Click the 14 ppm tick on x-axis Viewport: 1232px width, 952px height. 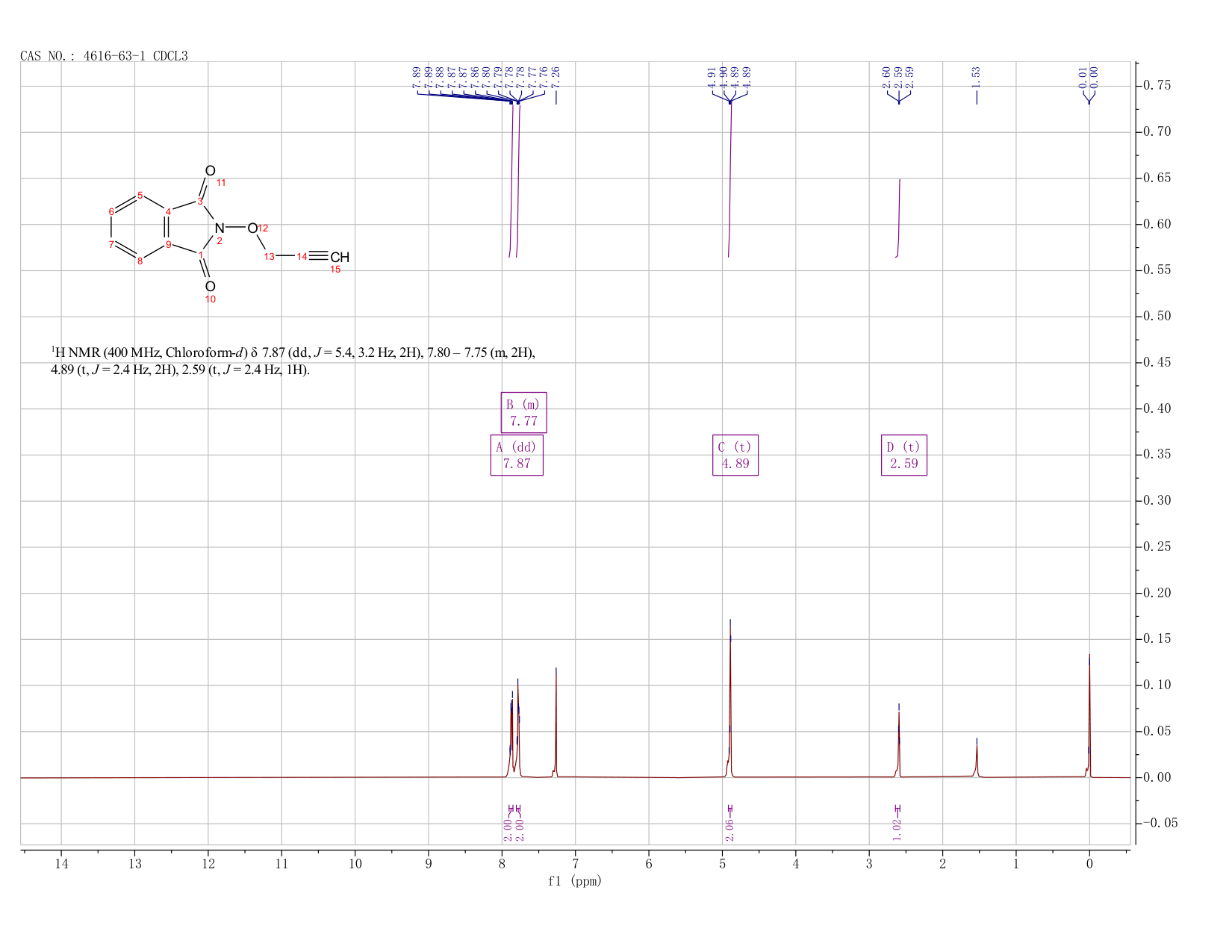pyautogui.click(x=61, y=864)
